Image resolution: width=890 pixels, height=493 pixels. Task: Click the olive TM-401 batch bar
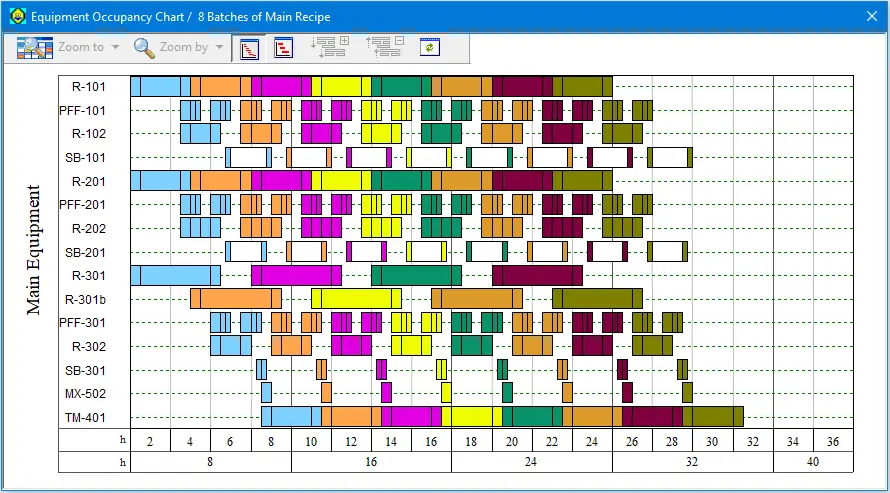click(x=712, y=417)
